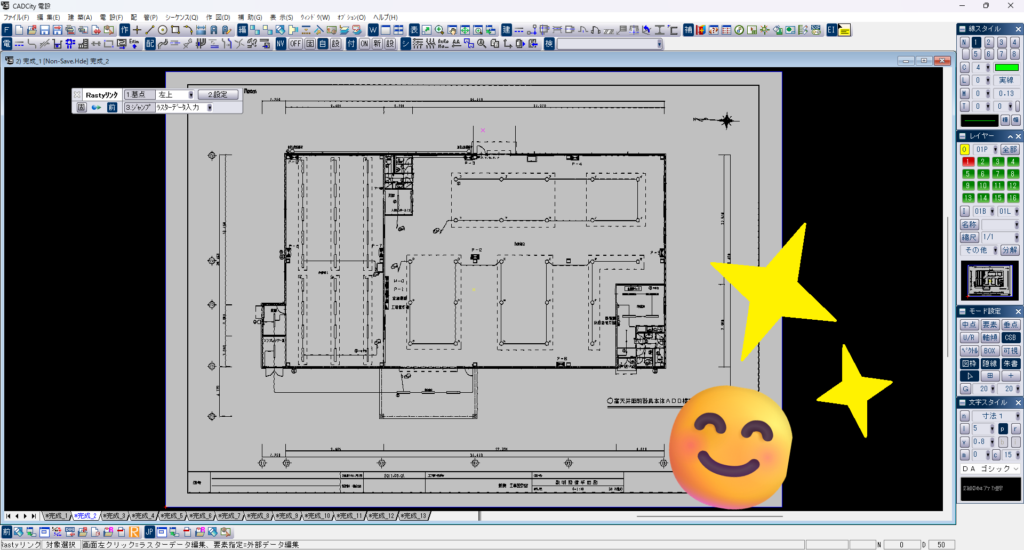
Task: Click the 配 piping group icon
Action: pos(150,44)
